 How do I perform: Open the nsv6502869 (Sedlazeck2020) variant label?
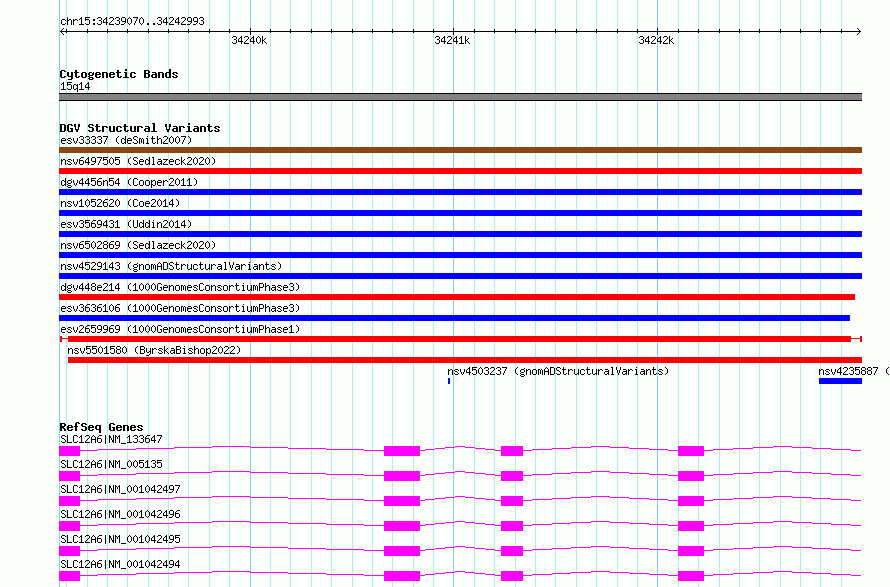pos(138,245)
